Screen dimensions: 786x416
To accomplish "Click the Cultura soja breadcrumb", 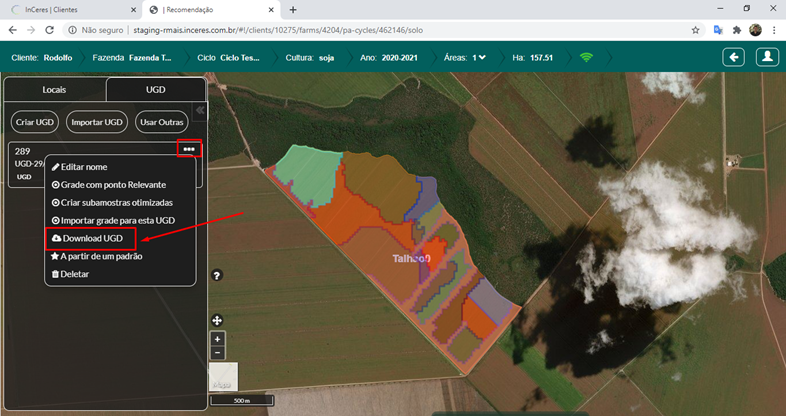I will [310, 58].
